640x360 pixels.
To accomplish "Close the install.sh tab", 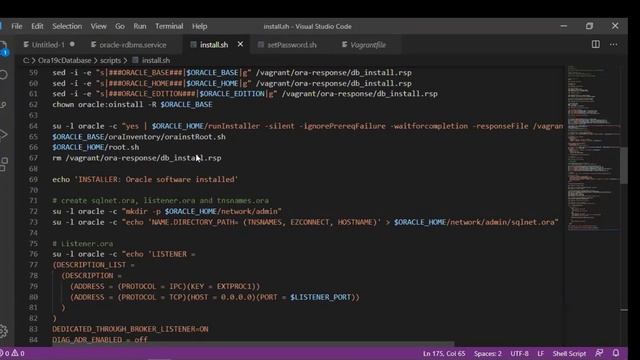I will pos(240,44).
